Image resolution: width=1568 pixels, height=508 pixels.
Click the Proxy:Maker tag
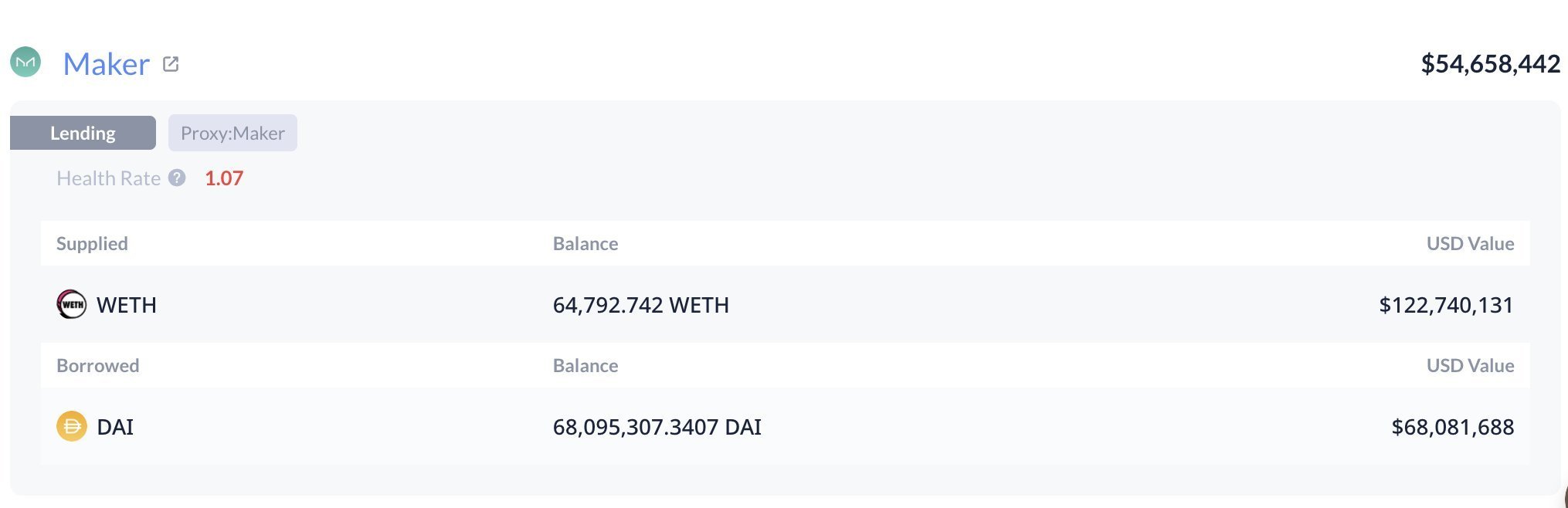232,133
